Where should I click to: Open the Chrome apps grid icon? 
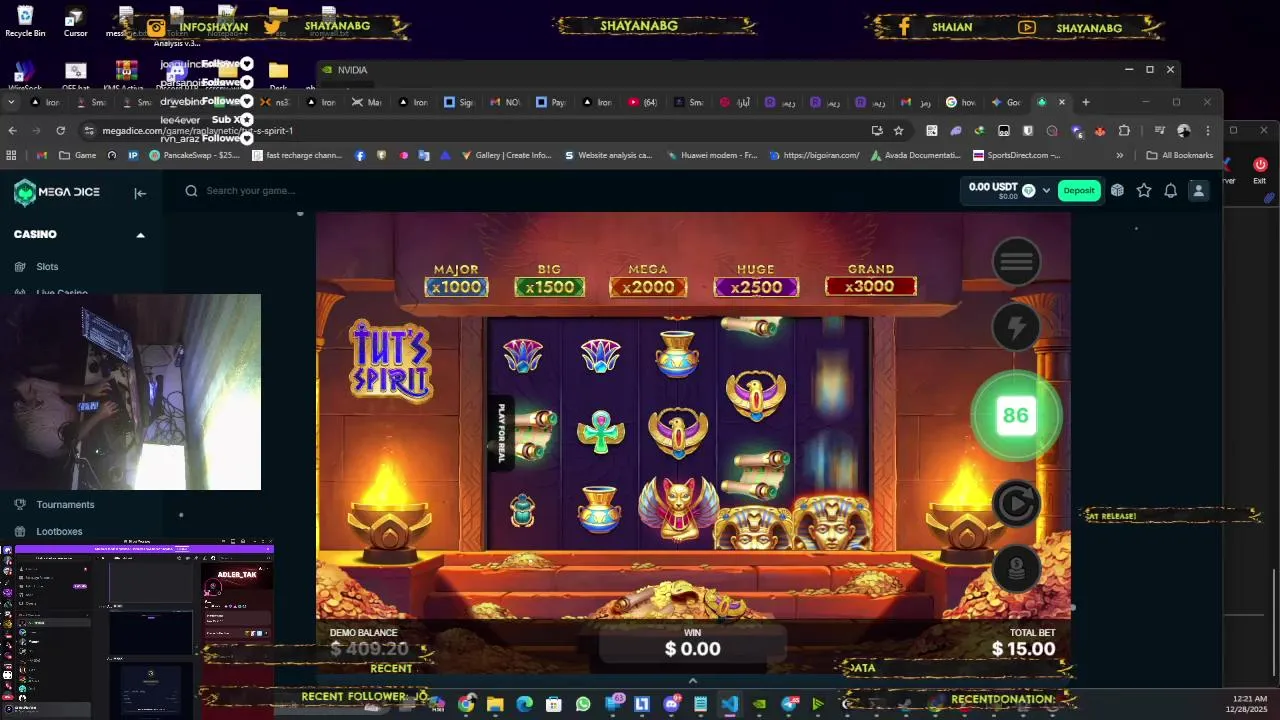[11, 156]
